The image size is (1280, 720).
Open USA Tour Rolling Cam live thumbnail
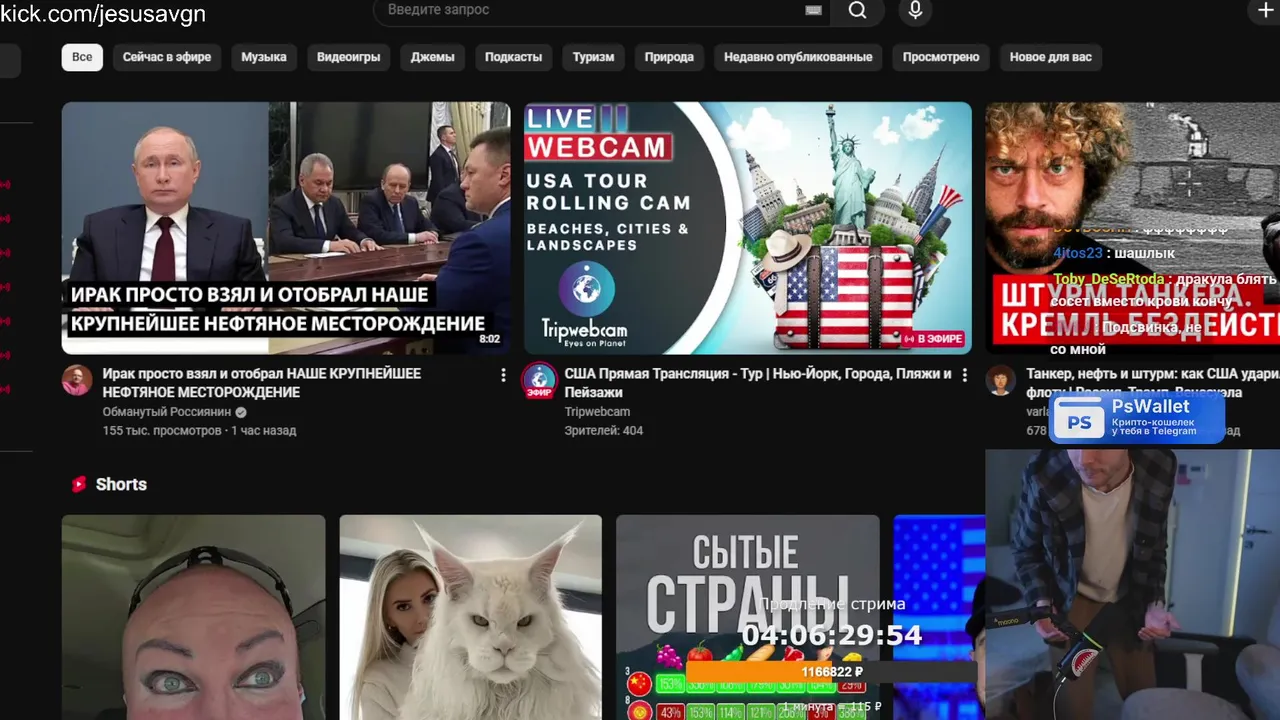pyautogui.click(x=748, y=228)
